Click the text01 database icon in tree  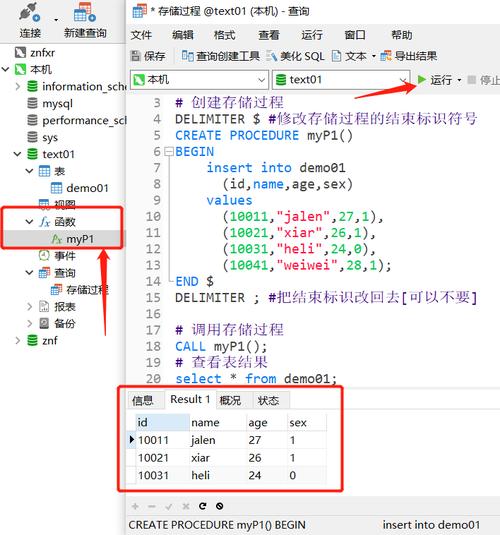pyautogui.click(x=32, y=154)
